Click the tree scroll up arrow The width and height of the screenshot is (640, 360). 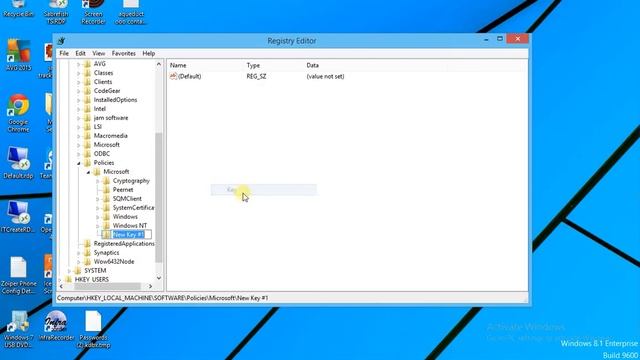(159, 64)
